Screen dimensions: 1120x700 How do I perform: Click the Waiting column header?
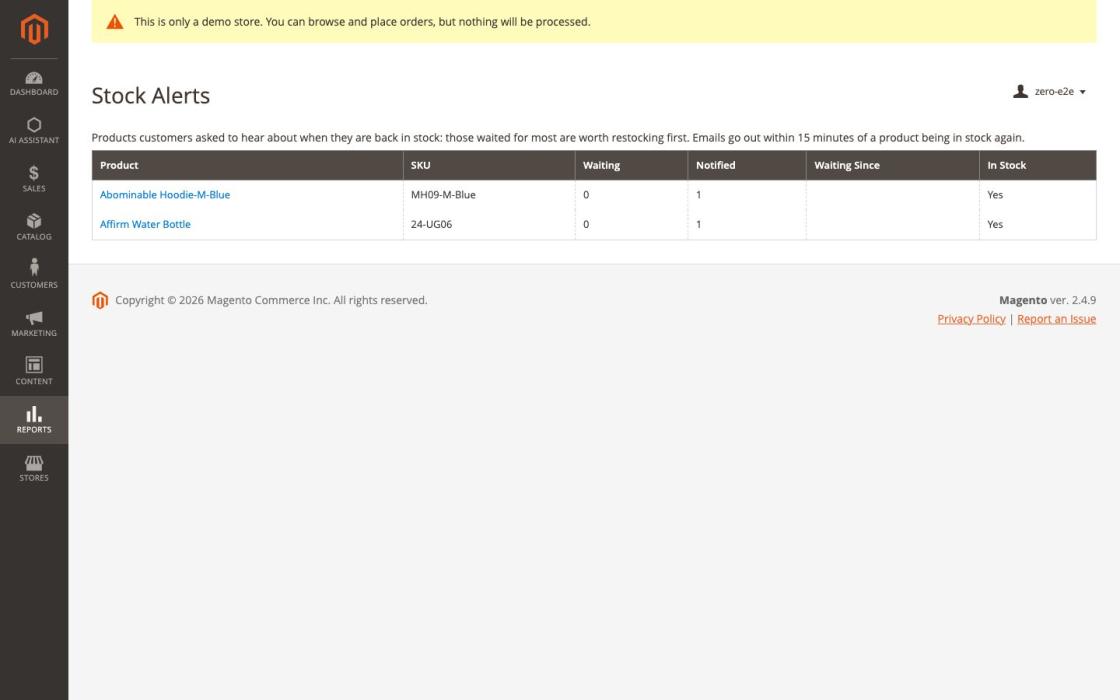(631, 165)
